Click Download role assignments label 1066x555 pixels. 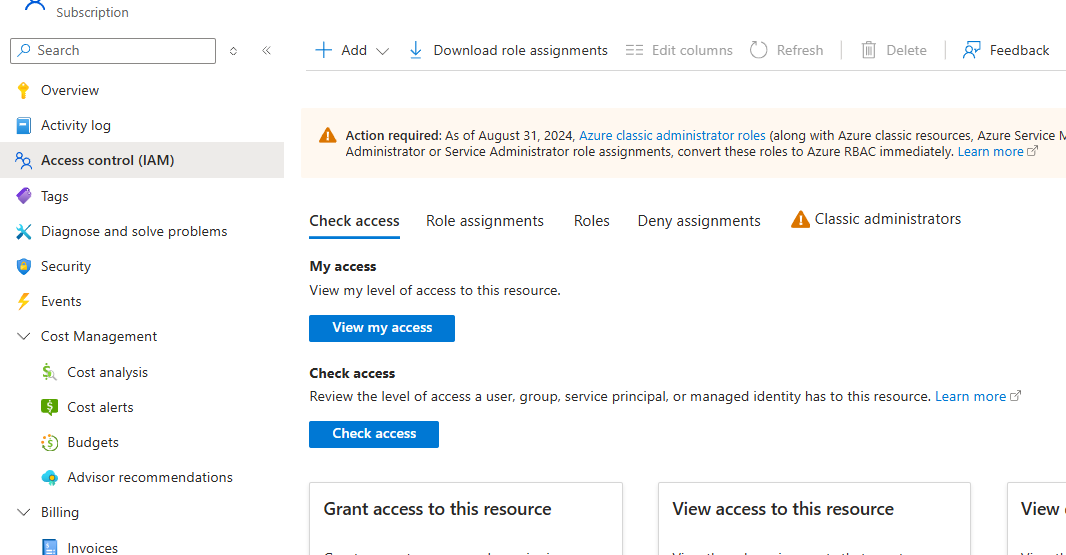pyautogui.click(x=520, y=50)
